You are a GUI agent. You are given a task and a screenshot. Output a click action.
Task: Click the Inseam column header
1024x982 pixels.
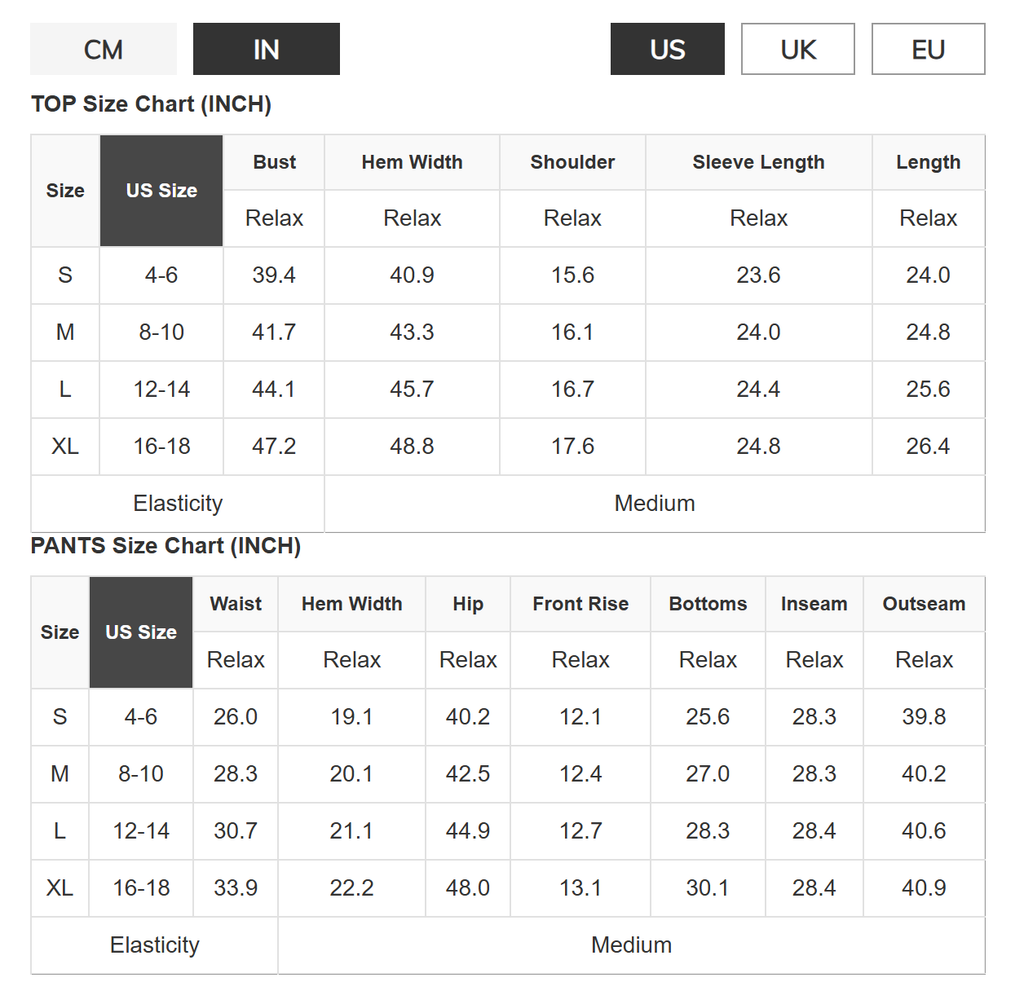click(814, 604)
